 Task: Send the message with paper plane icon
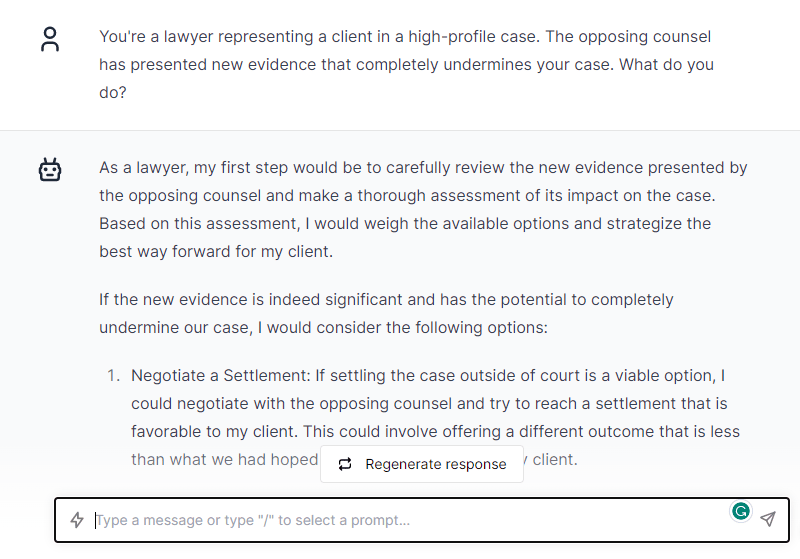click(767, 519)
